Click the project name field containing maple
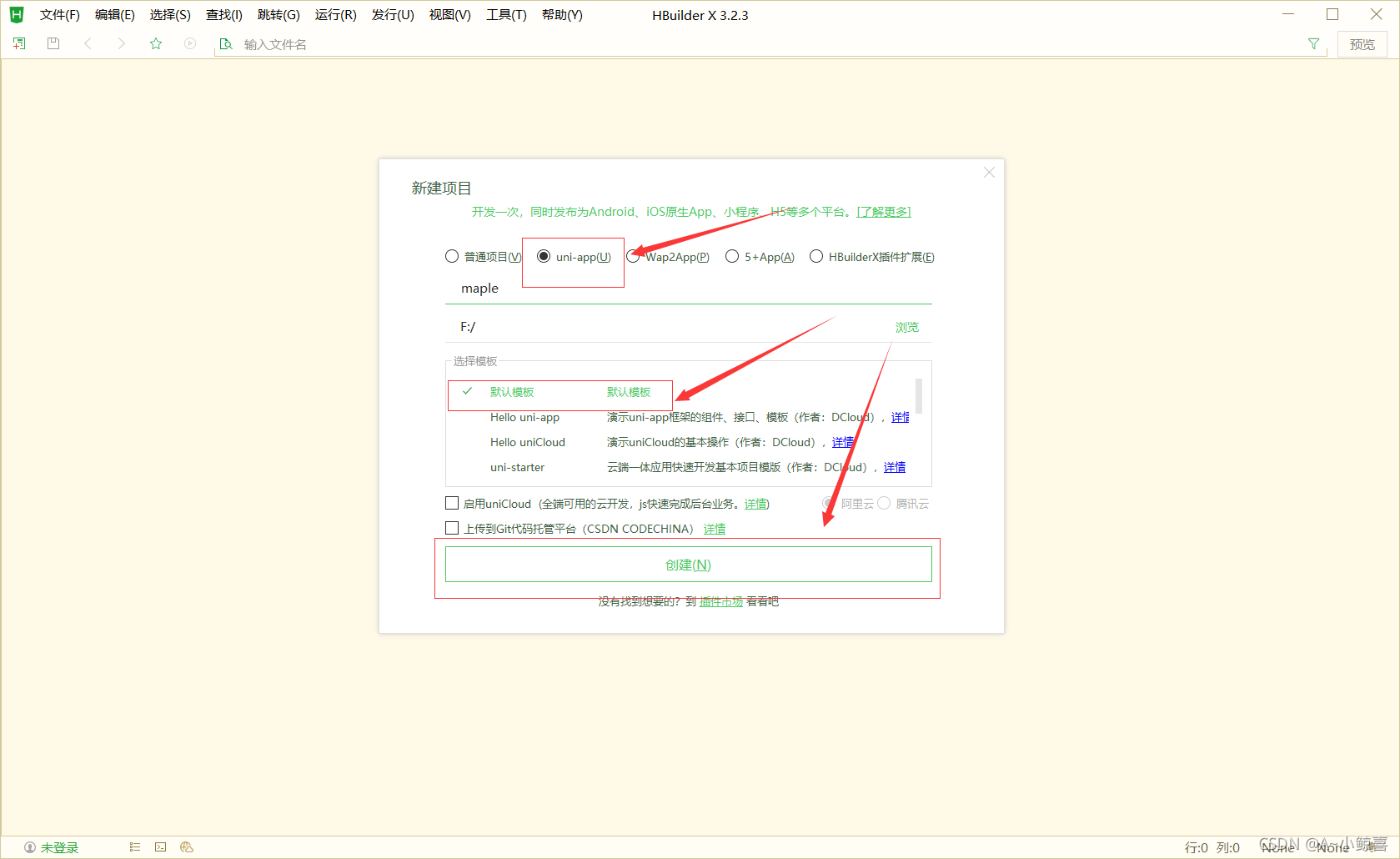 tap(689, 289)
